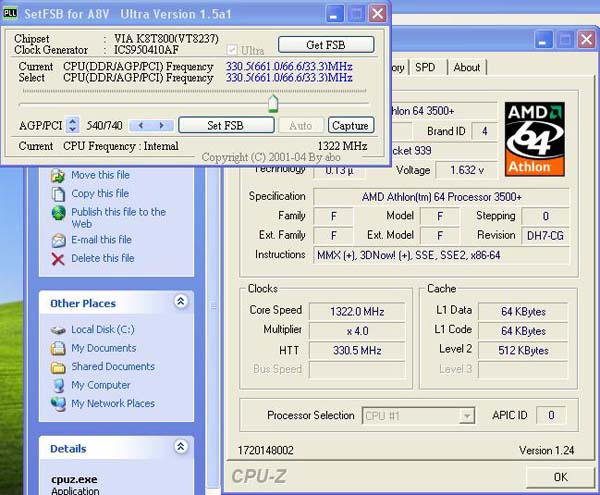Click Move this file link
Screen dimensions: 600x495
[x=100, y=175]
